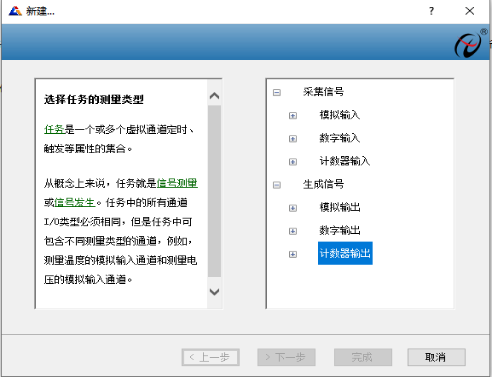Select 模拟输入 in the tree

(x=340, y=115)
